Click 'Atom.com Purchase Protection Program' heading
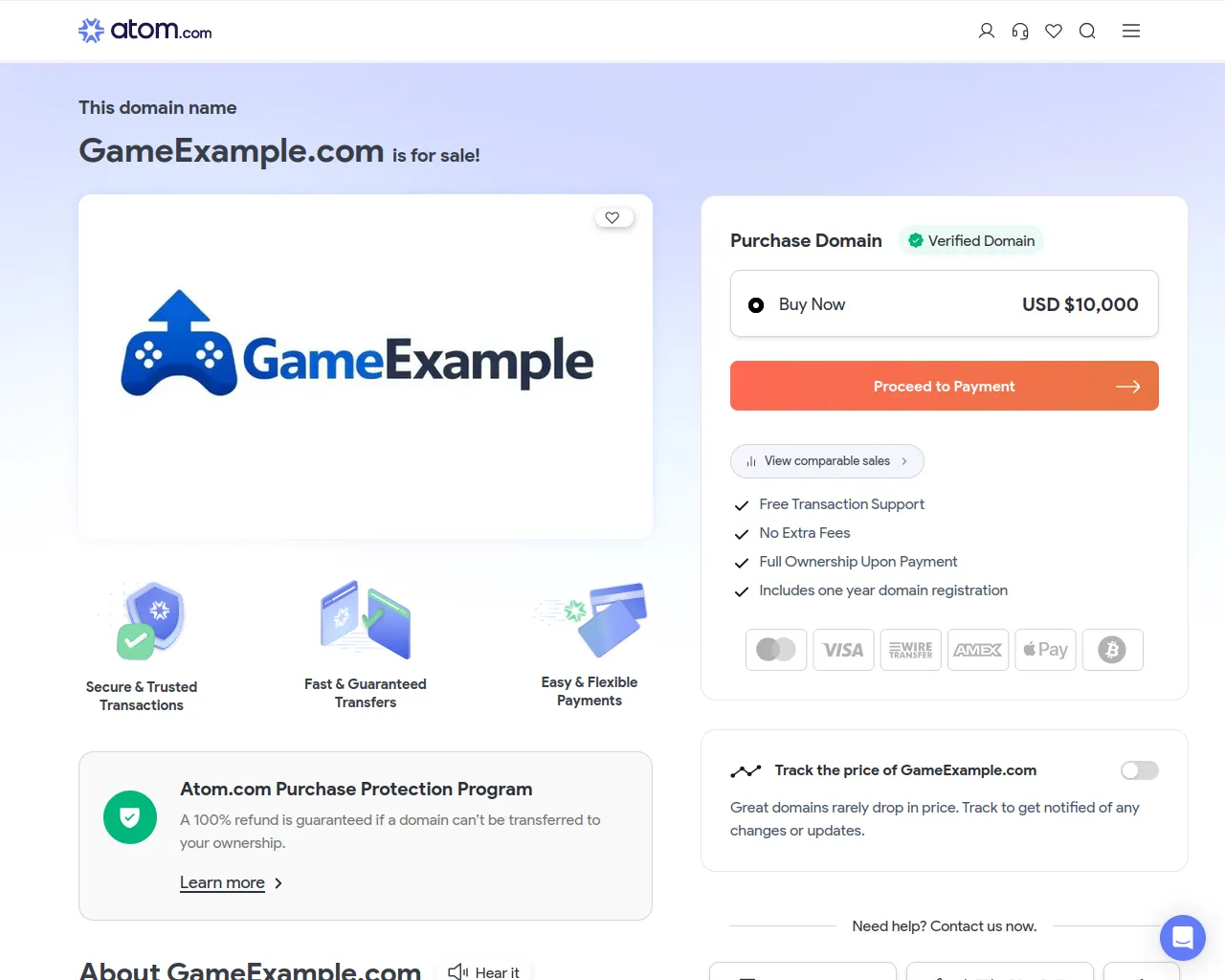 356,790
